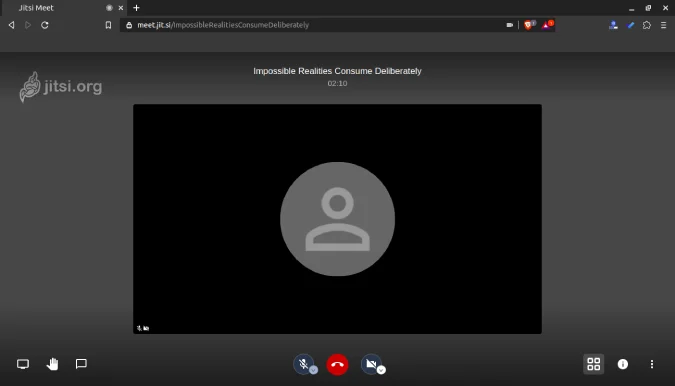675x386 pixels.
Task: Toggle tile view layout
Action: pos(594,364)
